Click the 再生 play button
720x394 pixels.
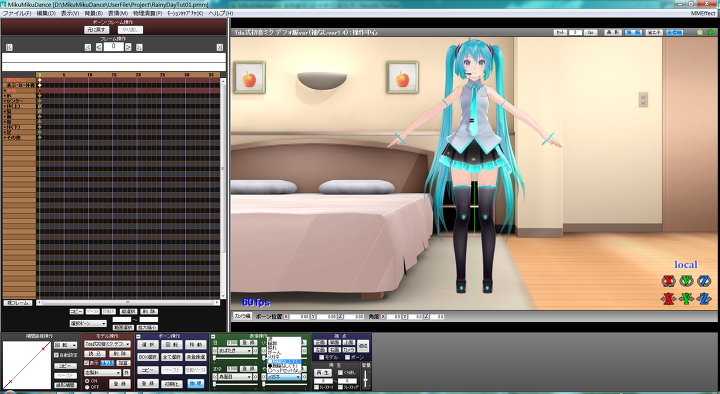(322, 372)
